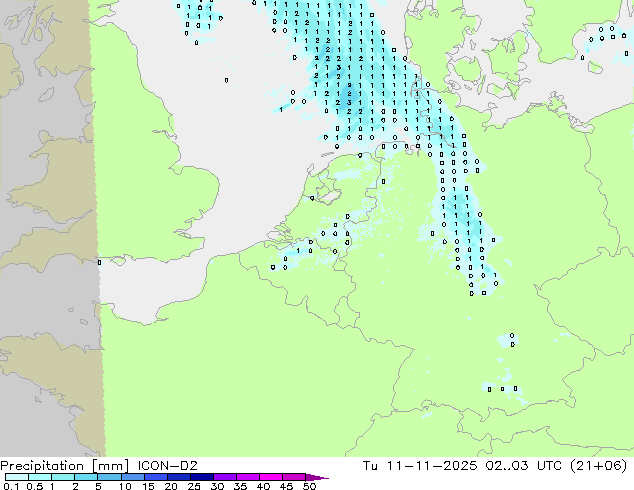Select the 'ICON-D2' model label
Image resolution: width=634 pixels, height=490 pixels.
pos(167,466)
